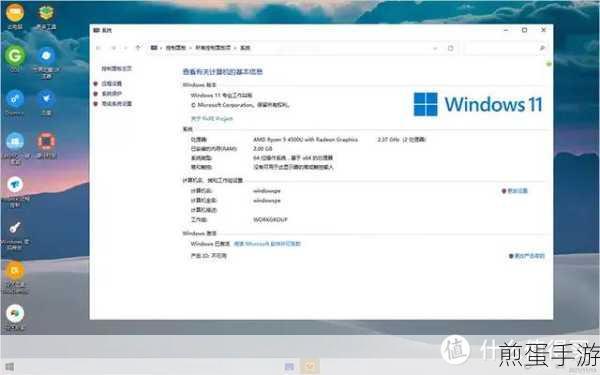The image size is (600, 375).
Task: Click the purple taskbar app icon
Action: (289, 367)
